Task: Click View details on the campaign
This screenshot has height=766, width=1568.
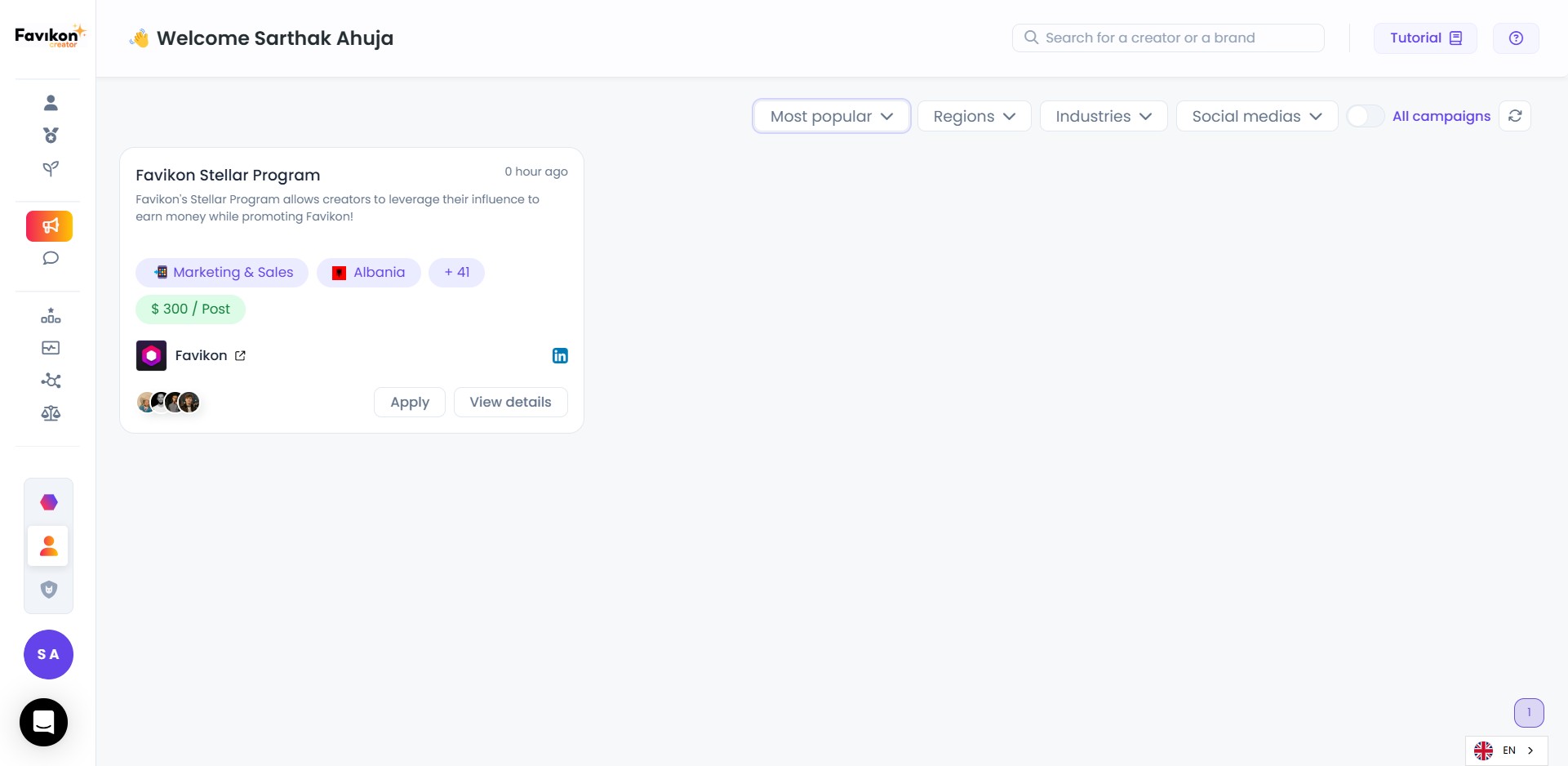Action: pos(510,402)
